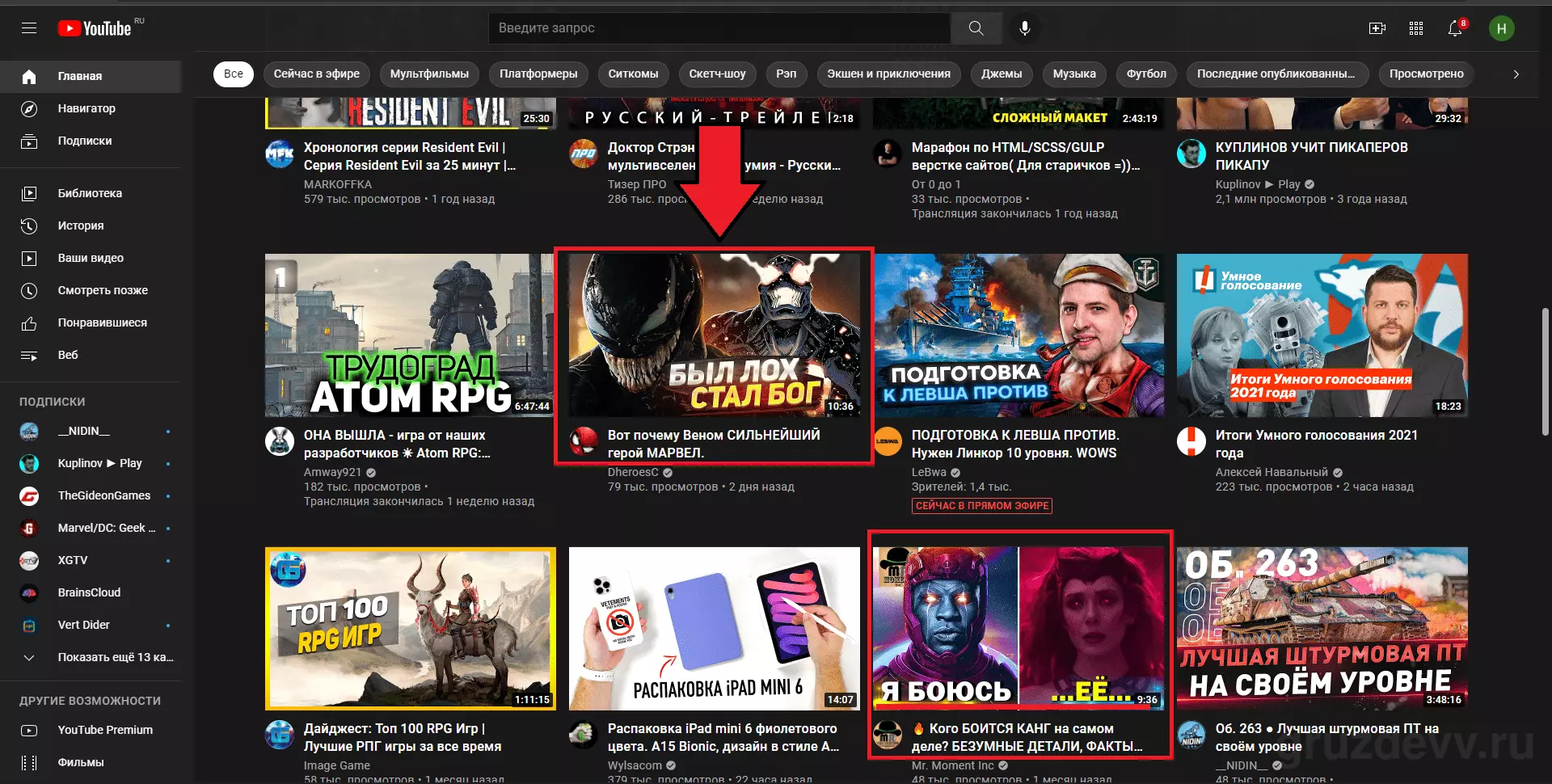Start voice search with the microphone
The width and height of the screenshot is (1552, 784).
point(1024,28)
